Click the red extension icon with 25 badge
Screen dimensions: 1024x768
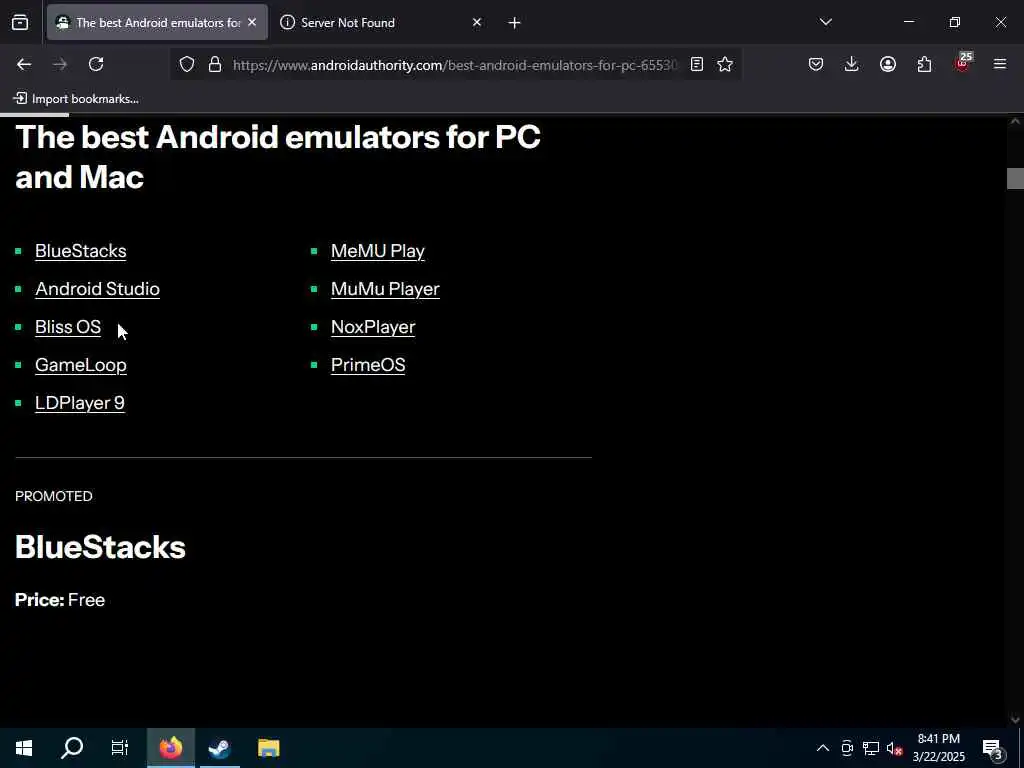click(963, 63)
